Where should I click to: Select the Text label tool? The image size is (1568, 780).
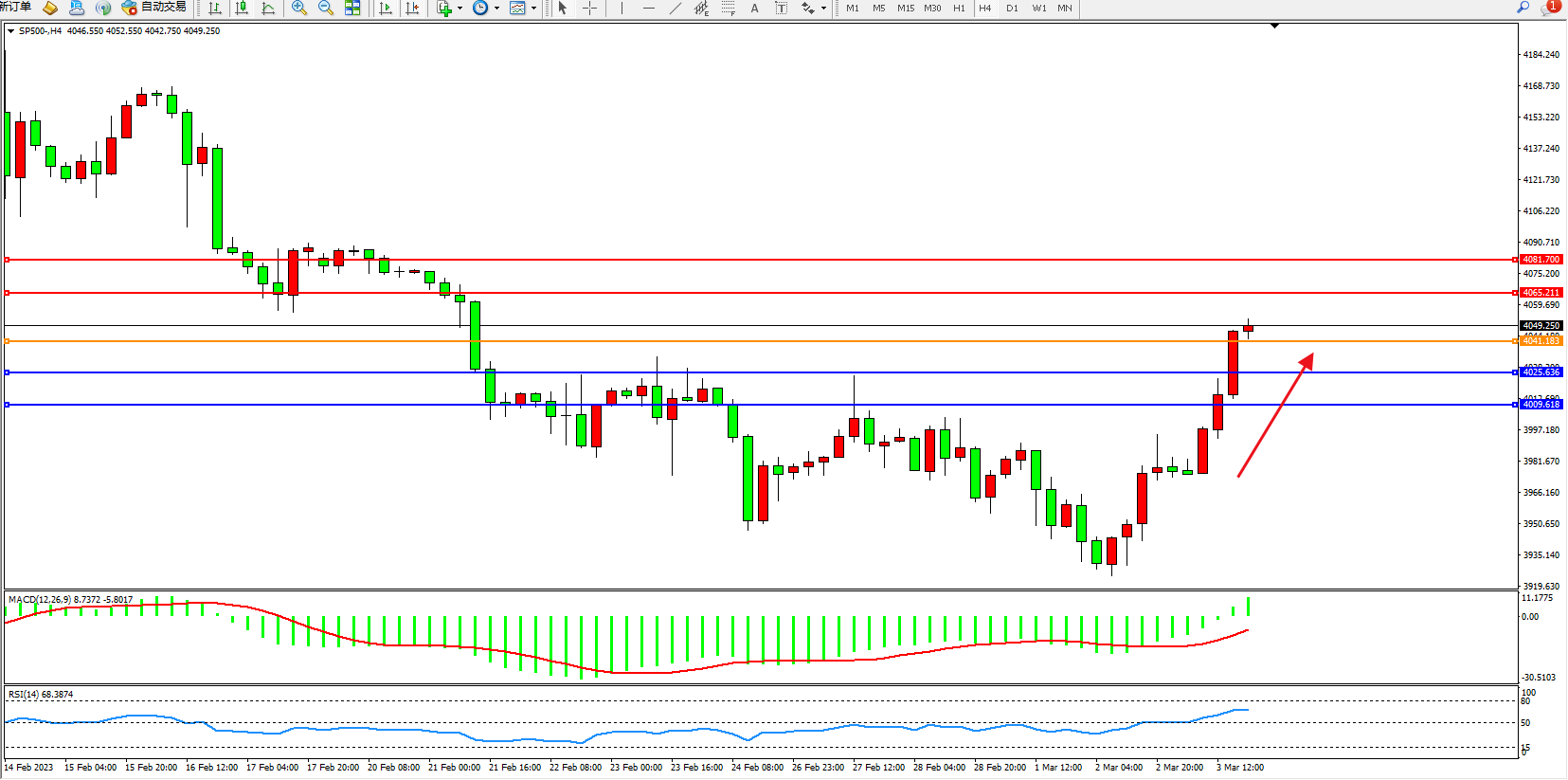point(754,8)
